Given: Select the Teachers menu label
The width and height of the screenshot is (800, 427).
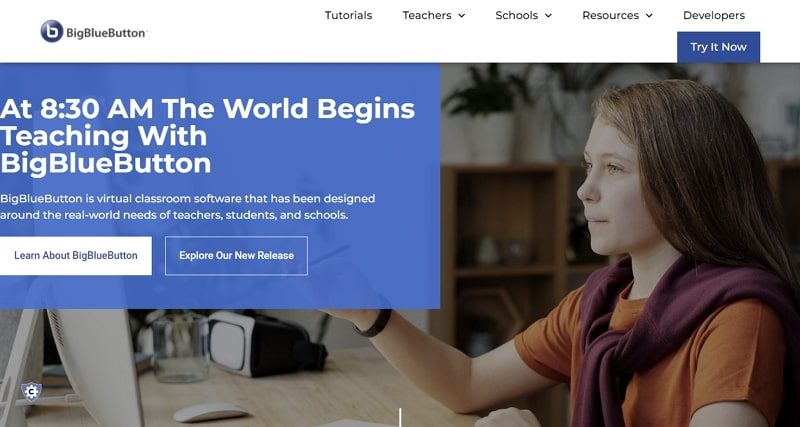Looking at the screenshot, I should point(427,15).
